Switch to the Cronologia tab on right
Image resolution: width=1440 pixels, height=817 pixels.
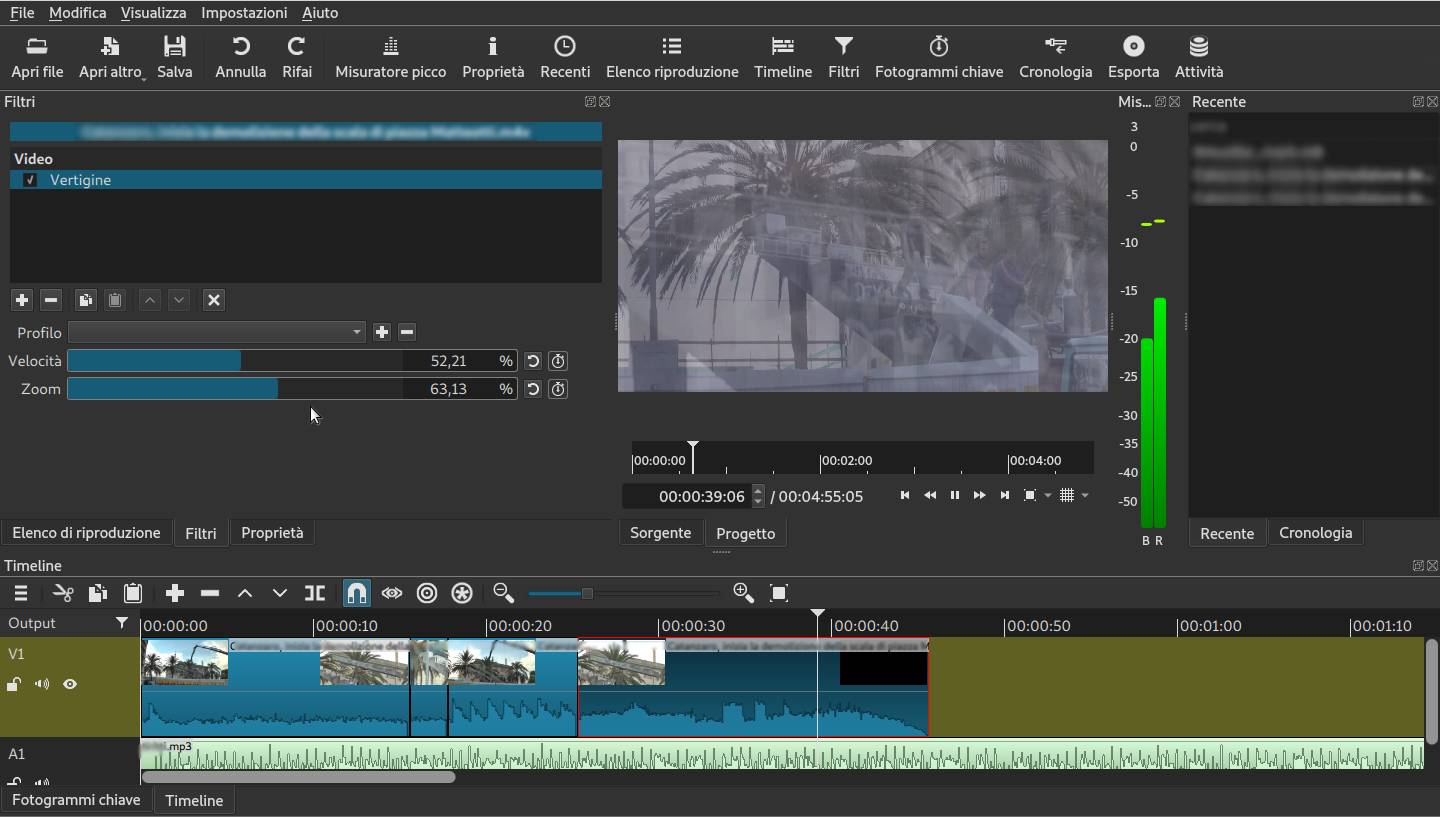pyautogui.click(x=1315, y=533)
